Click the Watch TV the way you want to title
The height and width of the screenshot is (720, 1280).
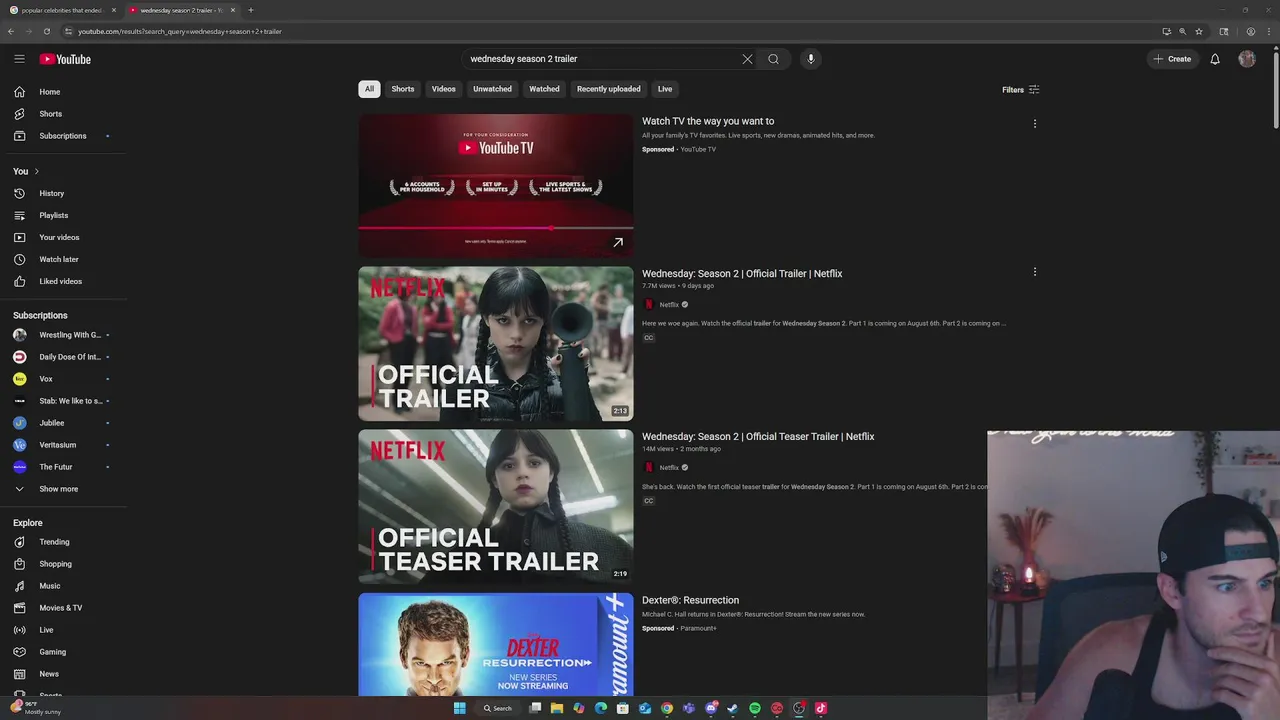[x=708, y=121]
